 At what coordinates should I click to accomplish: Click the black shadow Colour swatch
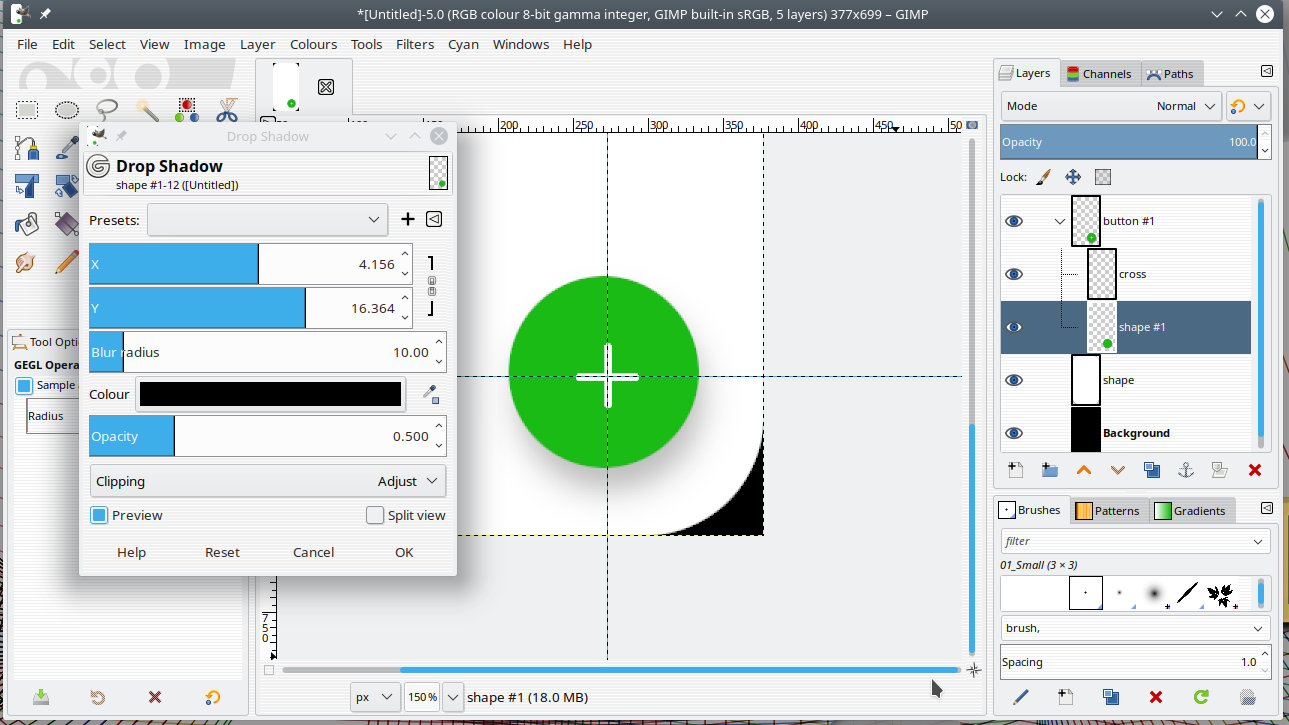(270, 394)
